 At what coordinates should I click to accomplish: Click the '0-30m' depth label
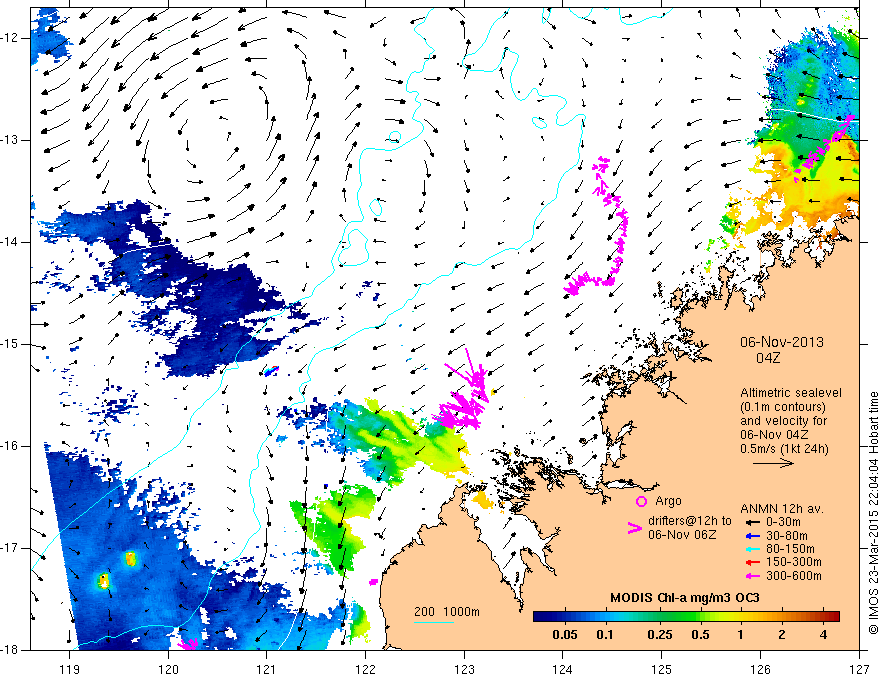[783, 522]
